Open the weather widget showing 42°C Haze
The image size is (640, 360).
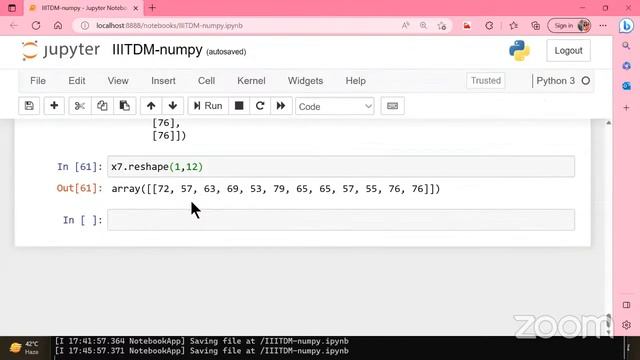[x=24, y=348]
